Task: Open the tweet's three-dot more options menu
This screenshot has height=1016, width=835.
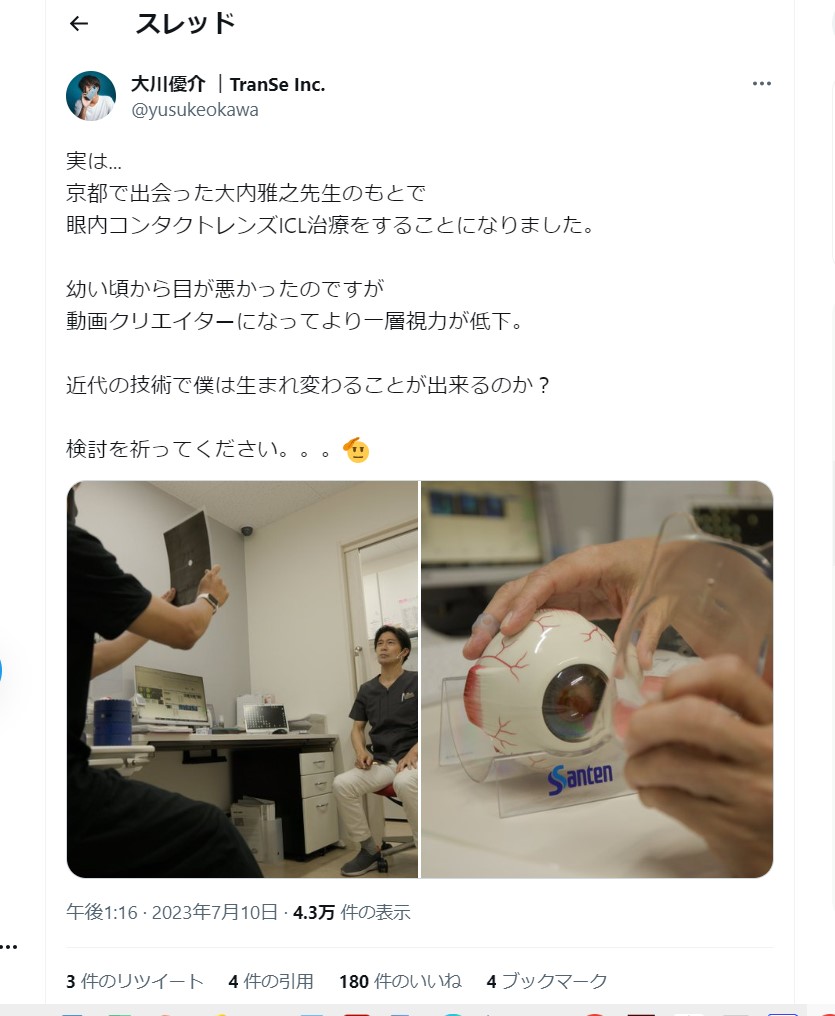Action: pos(762,84)
